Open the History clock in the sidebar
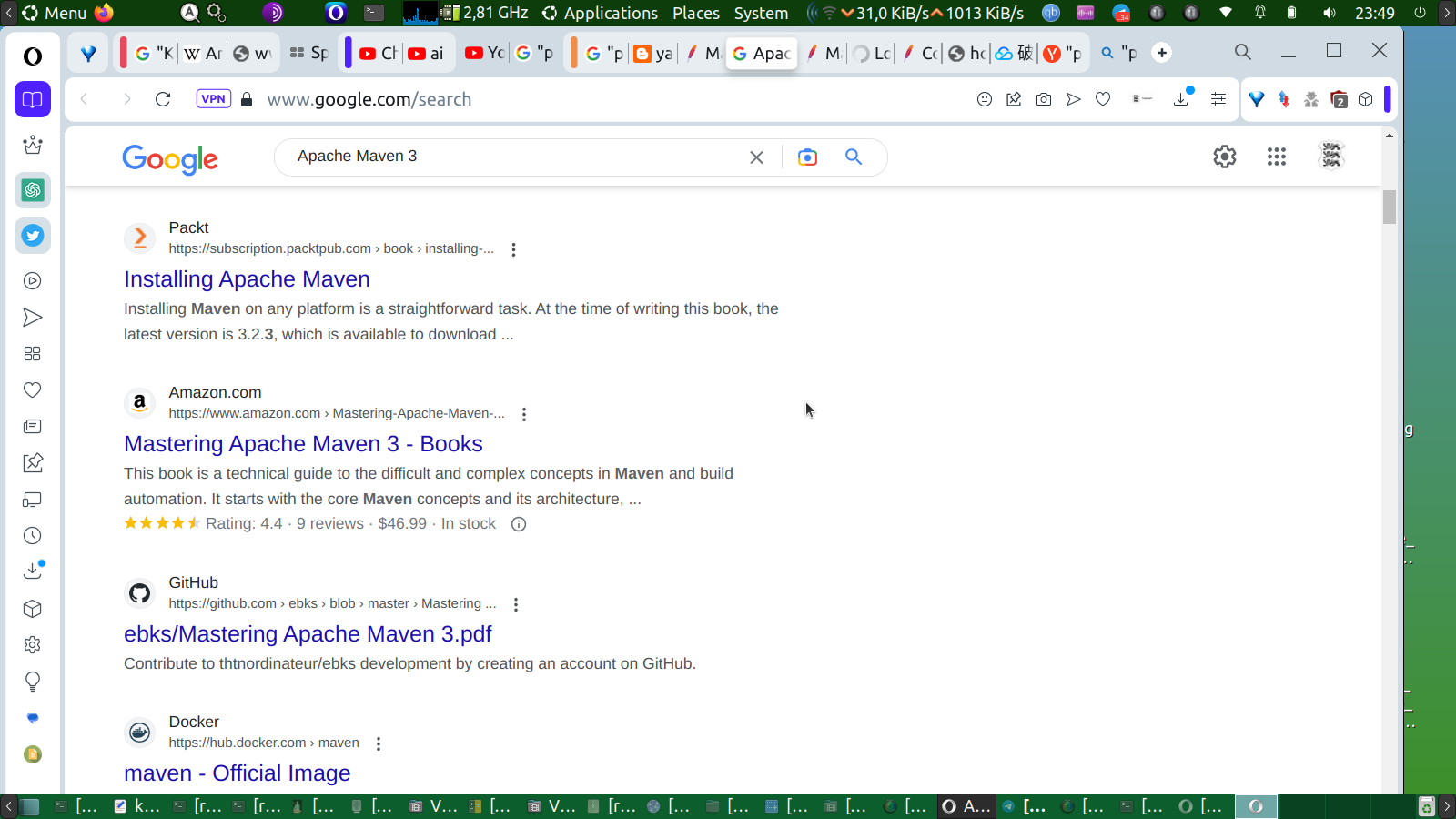 [33, 536]
